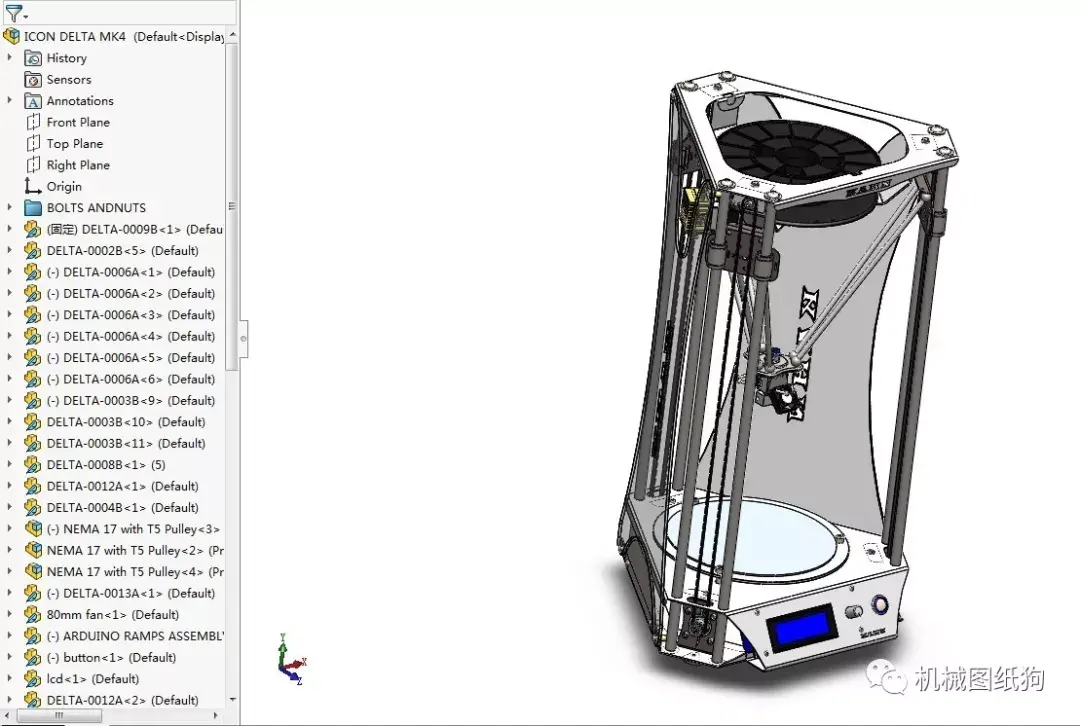Click the DELTA-0002B<5> part icon
This screenshot has width=1080, height=726.
pyautogui.click(x=32, y=251)
